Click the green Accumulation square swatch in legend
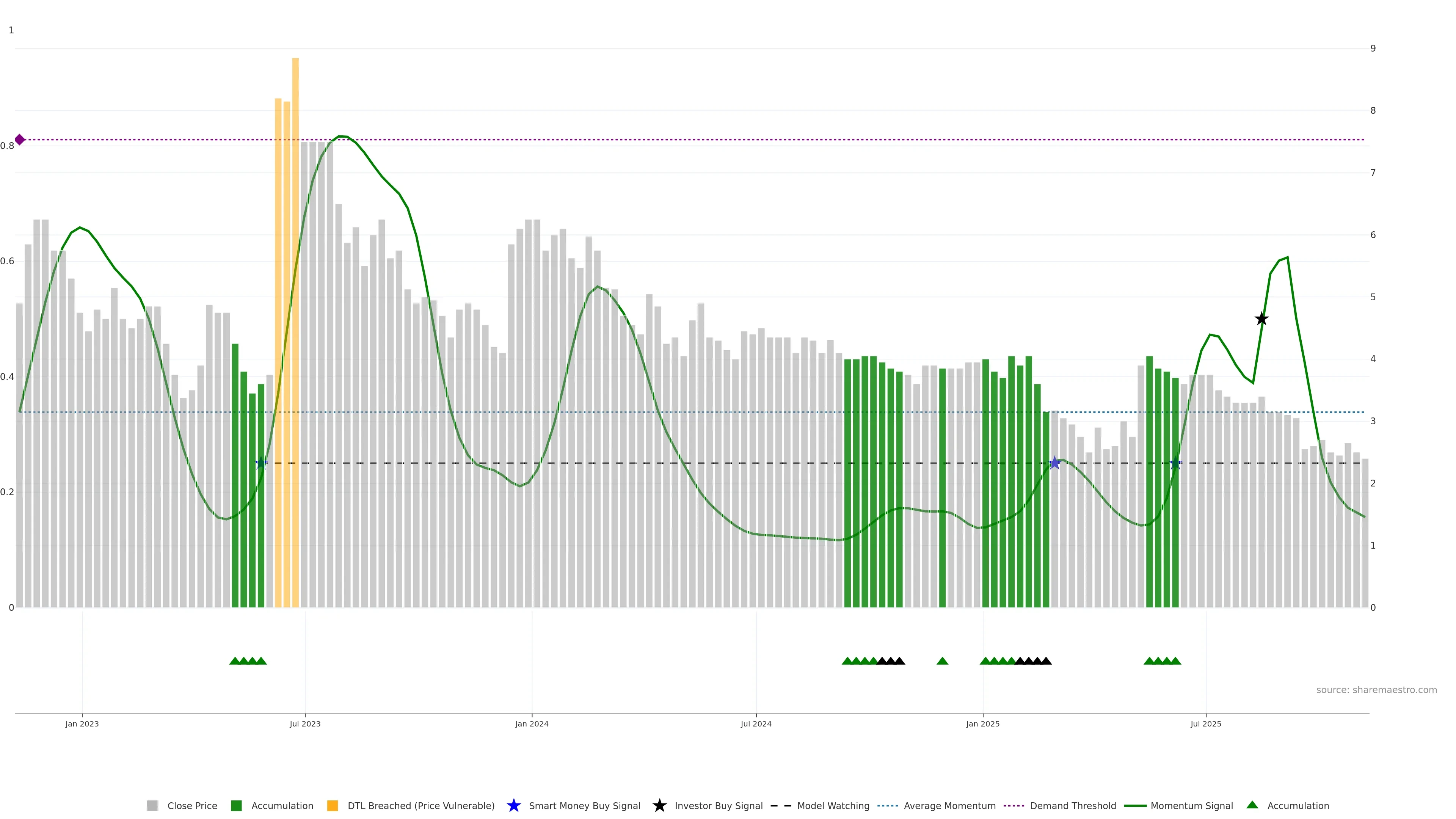Screen dimensions: 1456x819 236,805
